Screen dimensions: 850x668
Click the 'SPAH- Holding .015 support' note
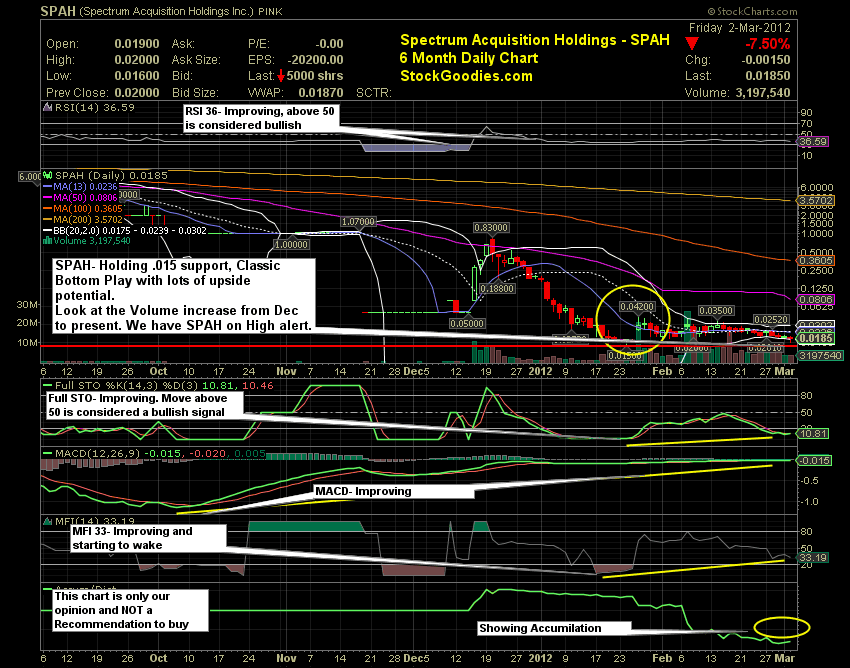[184, 296]
